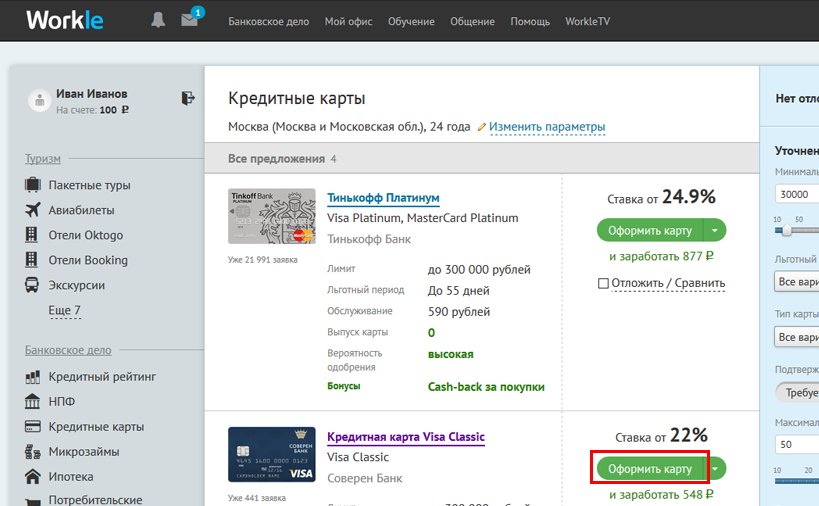The image size is (819, 506).
Task: Open Обучение menu
Action: coord(411,21)
